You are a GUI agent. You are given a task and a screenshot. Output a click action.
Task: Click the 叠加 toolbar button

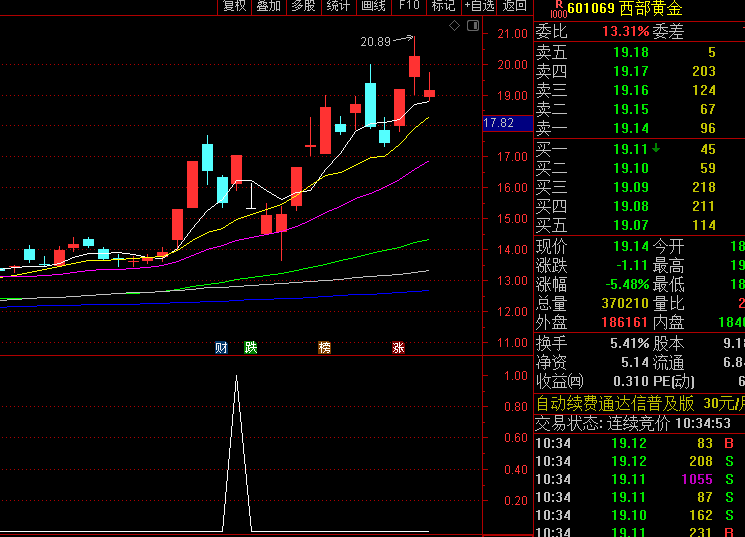tap(269, 6)
